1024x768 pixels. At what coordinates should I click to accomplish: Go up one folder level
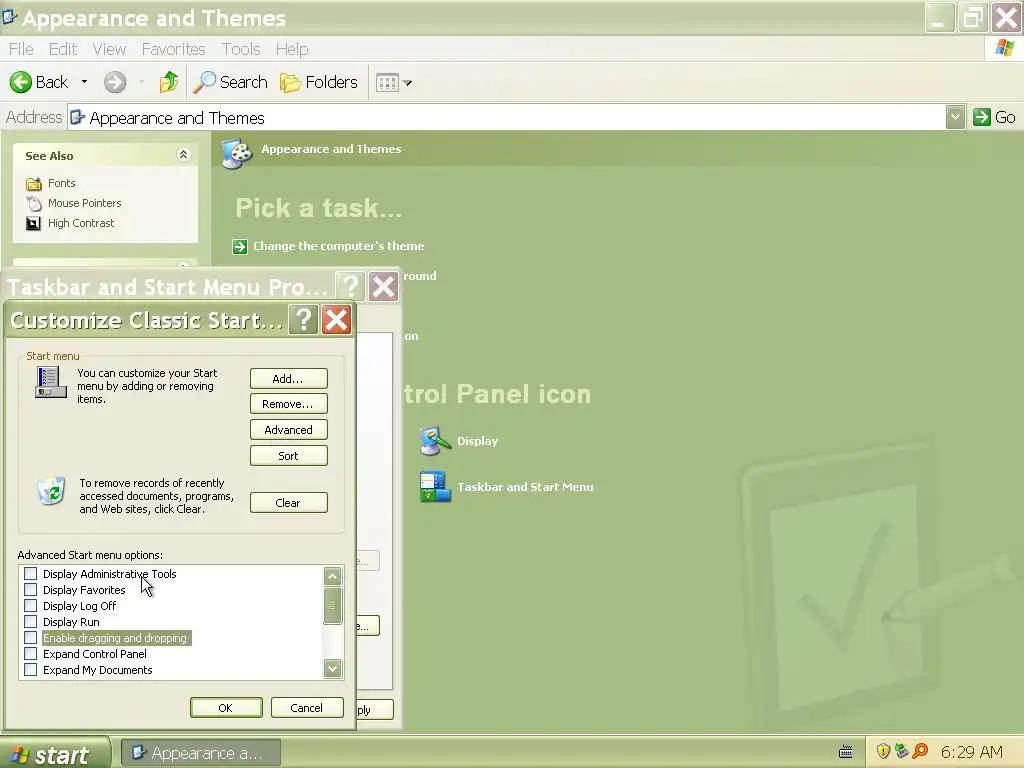coord(168,82)
